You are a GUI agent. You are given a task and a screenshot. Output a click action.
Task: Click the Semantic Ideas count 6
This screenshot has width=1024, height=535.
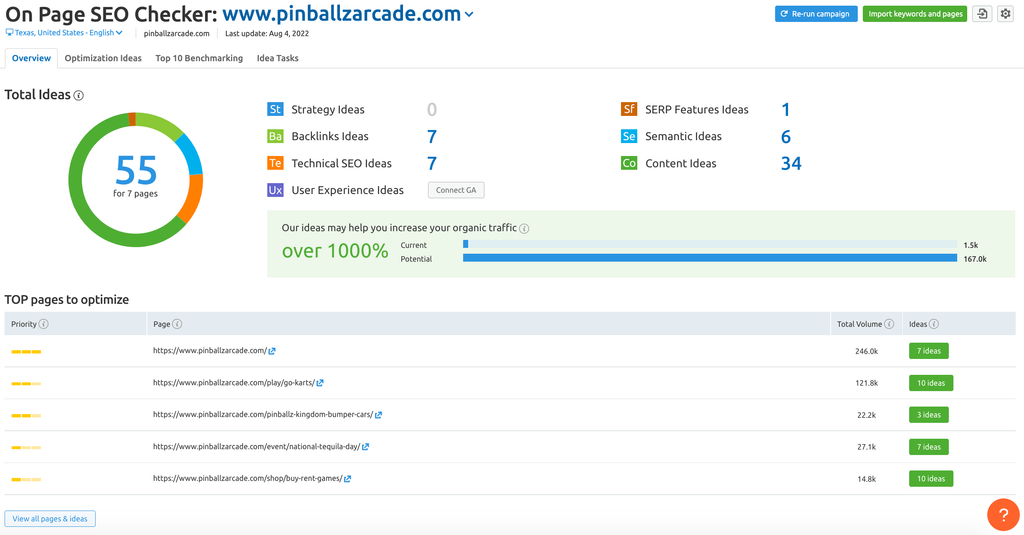[786, 137]
